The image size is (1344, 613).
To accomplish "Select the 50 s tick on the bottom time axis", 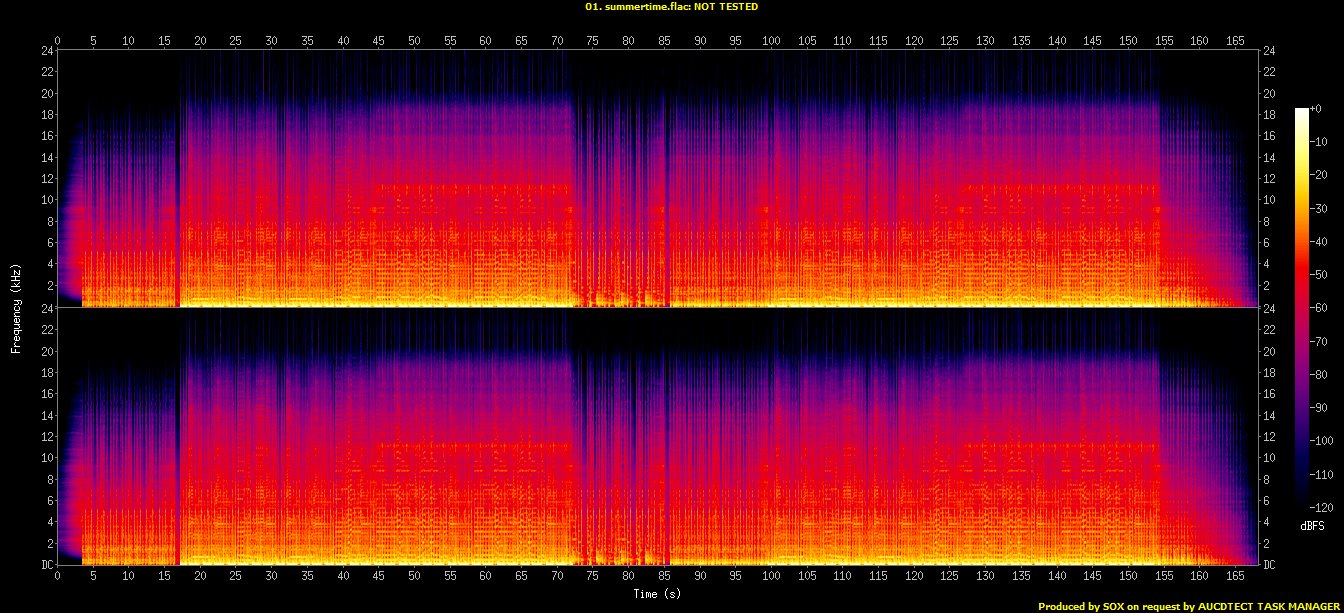I will [x=414, y=577].
